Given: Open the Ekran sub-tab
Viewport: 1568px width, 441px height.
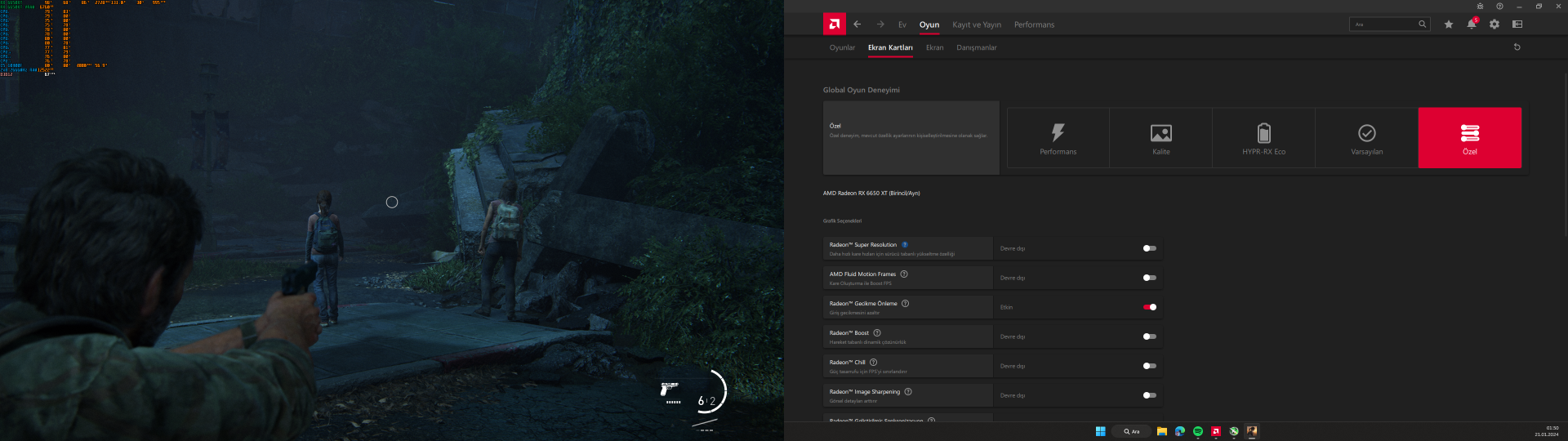Looking at the screenshot, I should [x=934, y=47].
